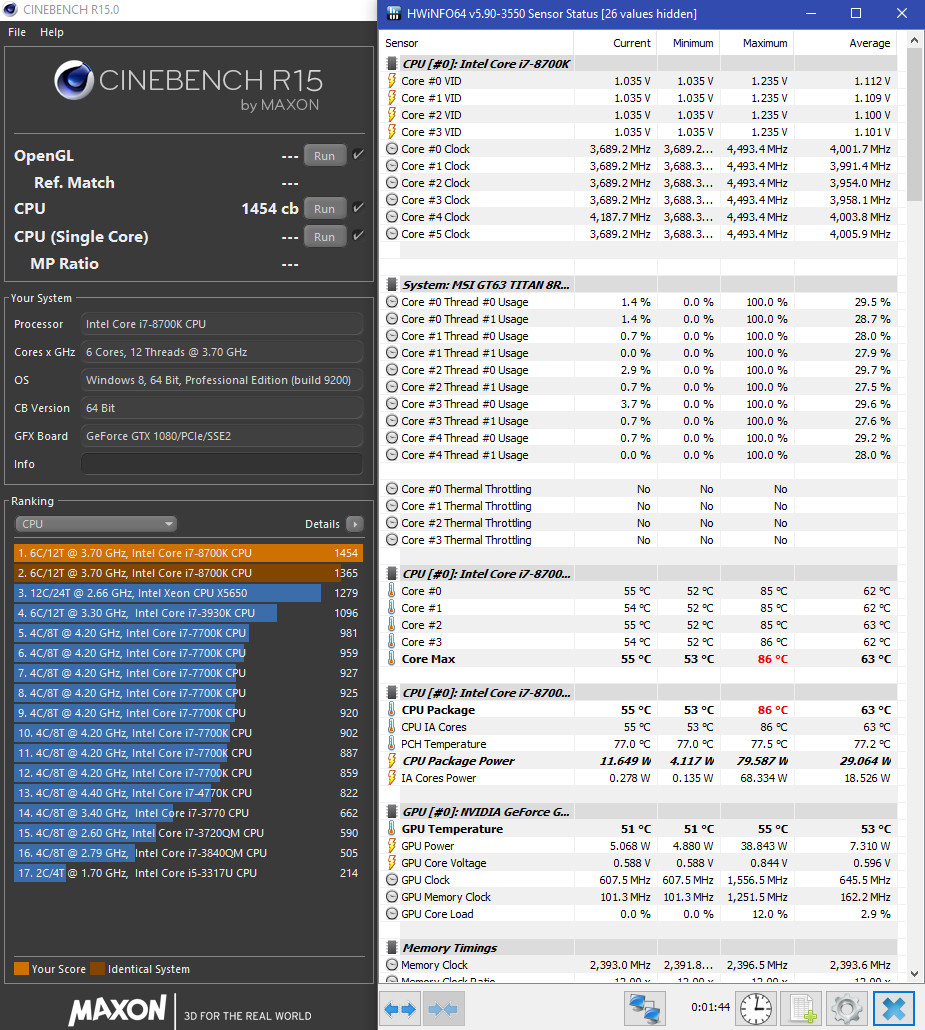Click the Maximum column header
The width and height of the screenshot is (925, 1030).
click(765, 43)
